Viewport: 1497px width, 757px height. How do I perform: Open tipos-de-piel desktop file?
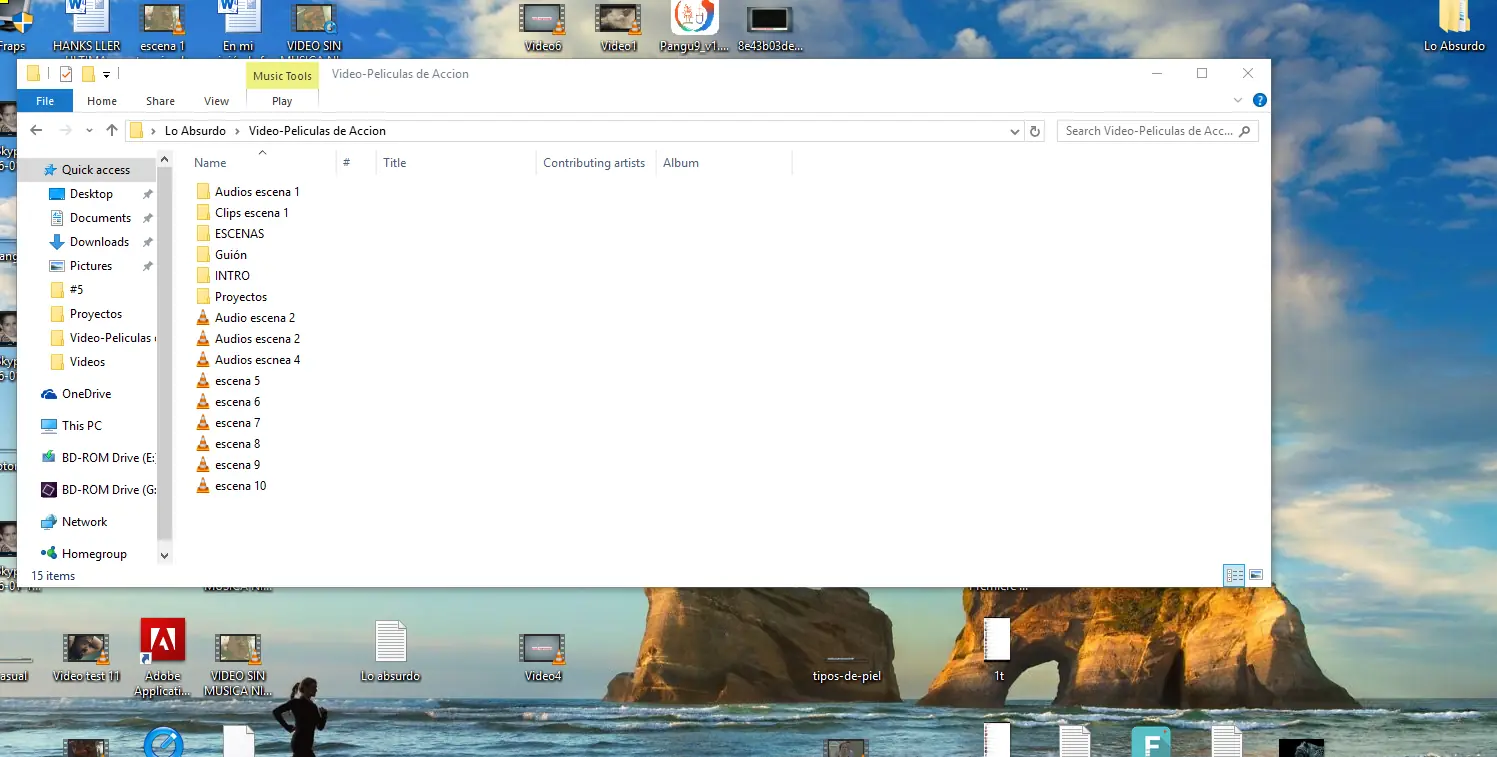tap(847, 667)
